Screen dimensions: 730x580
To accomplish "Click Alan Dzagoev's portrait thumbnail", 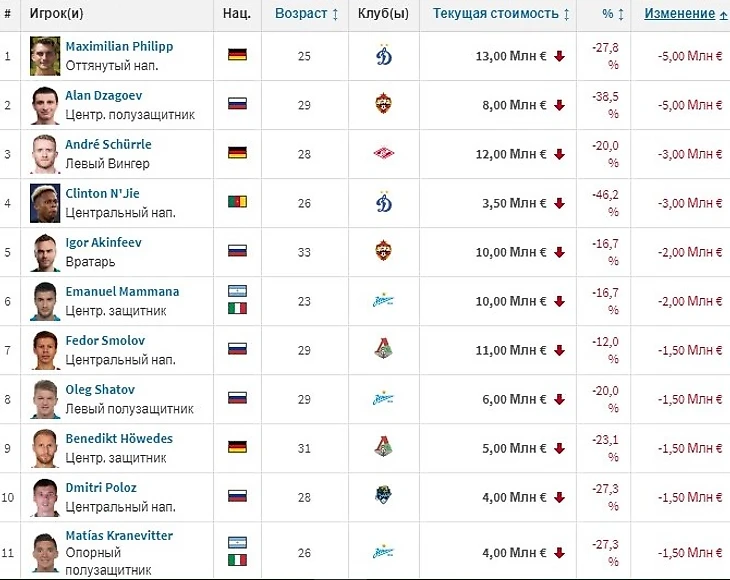I will tap(45, 104).
